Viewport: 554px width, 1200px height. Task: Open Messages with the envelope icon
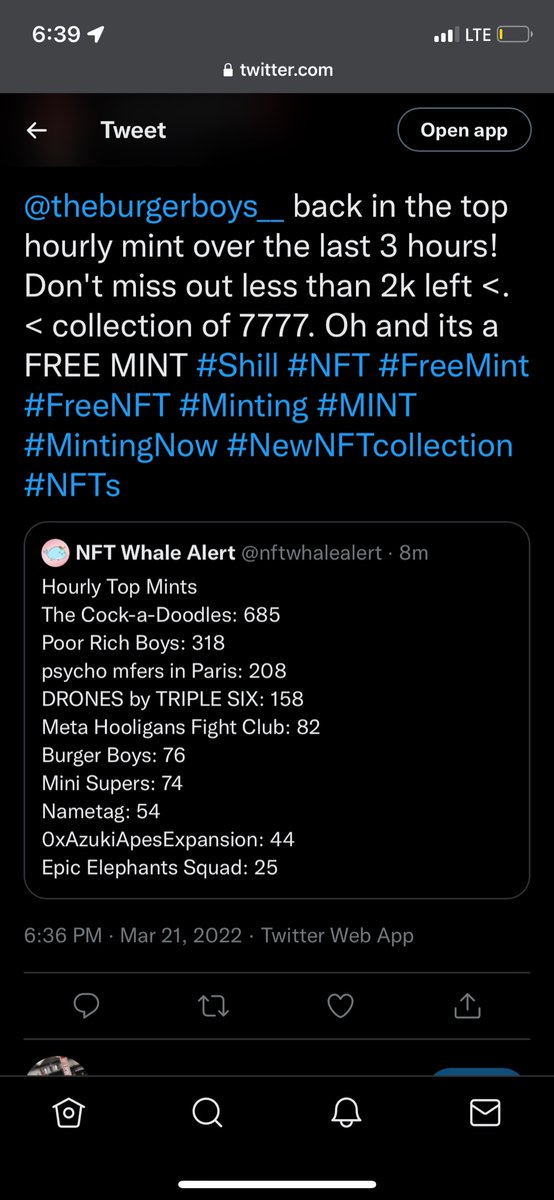[485, 1111]
